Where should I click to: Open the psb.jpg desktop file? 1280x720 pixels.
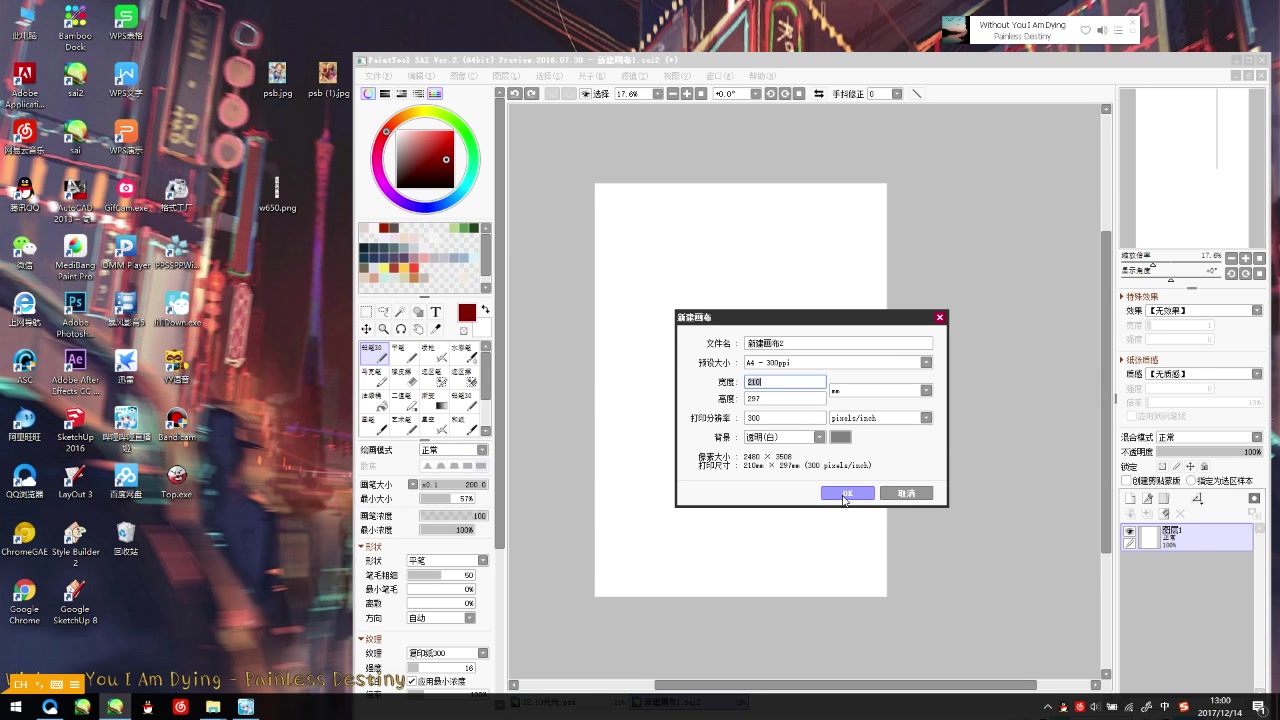277,80
